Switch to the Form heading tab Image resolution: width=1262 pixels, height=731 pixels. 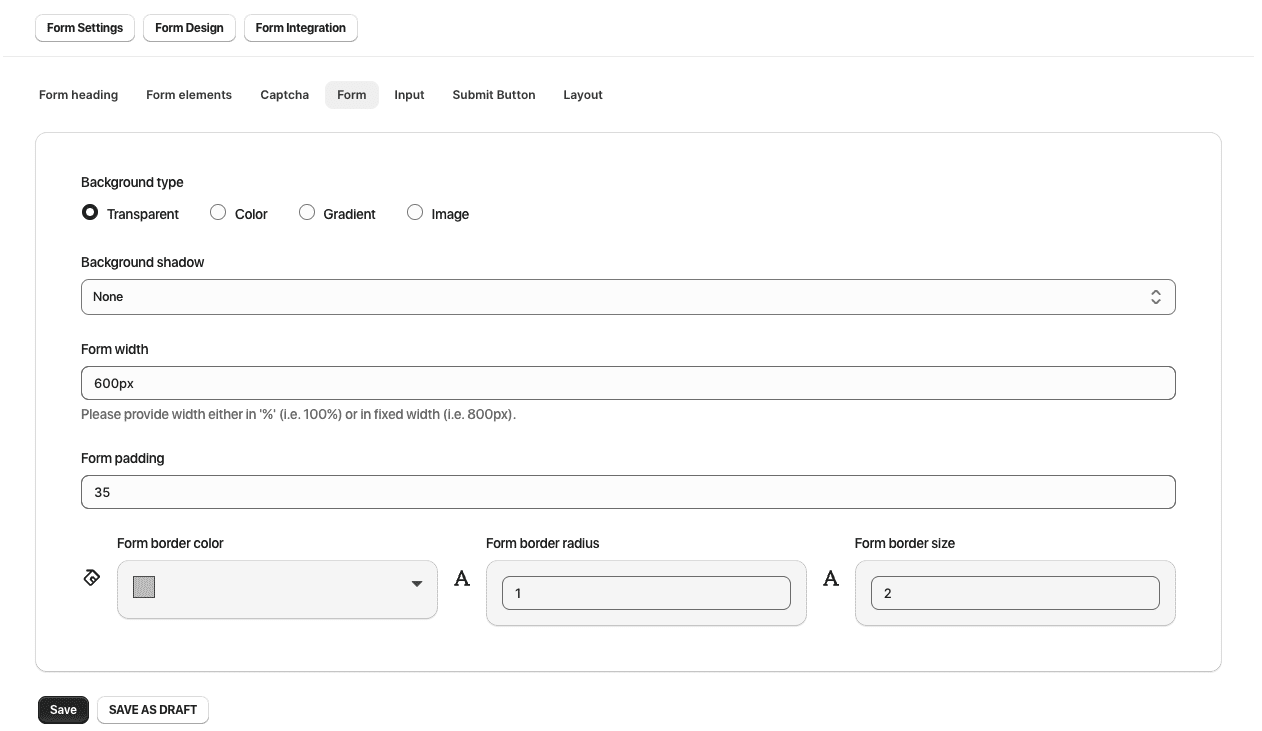click(78, 95)
